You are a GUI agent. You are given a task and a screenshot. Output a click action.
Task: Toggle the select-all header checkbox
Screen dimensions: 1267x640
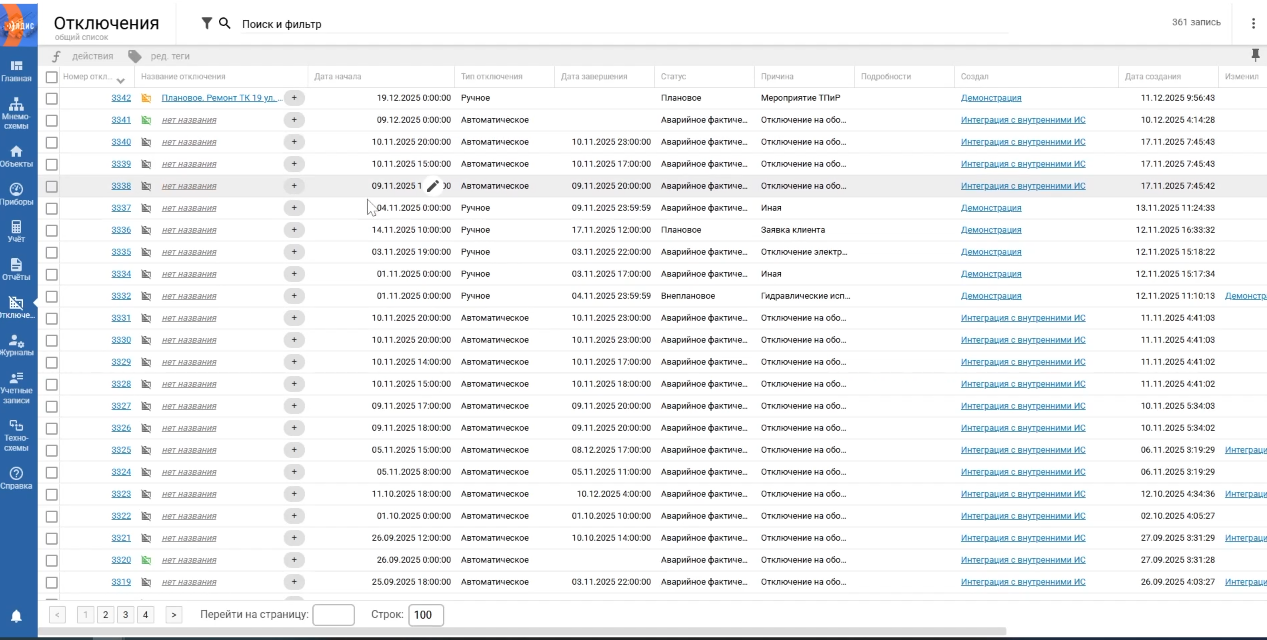pos(52,77)
